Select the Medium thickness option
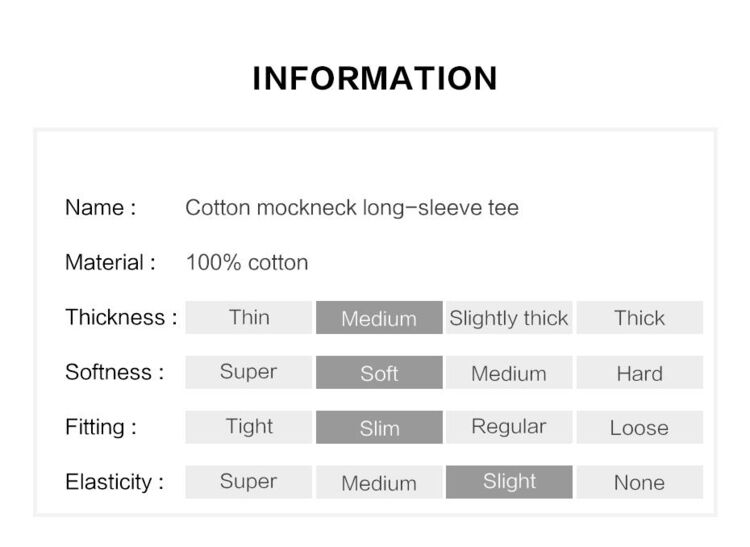 pyautogui.click(x=379, y=317)
